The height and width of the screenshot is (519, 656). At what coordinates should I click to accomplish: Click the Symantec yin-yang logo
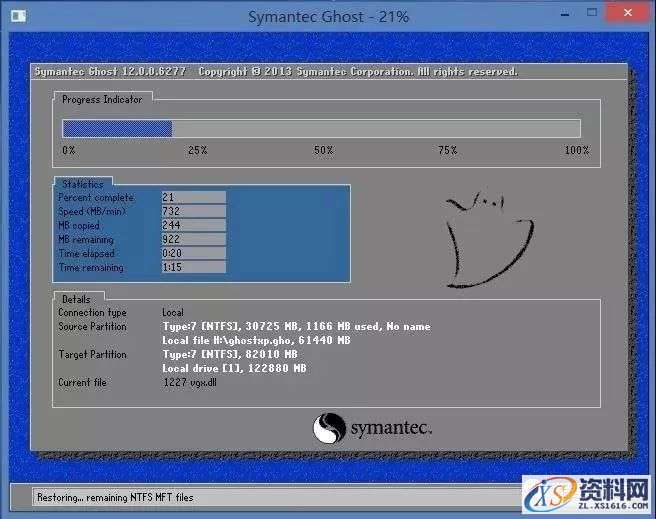pyautogui.click(x=330, y=429)
